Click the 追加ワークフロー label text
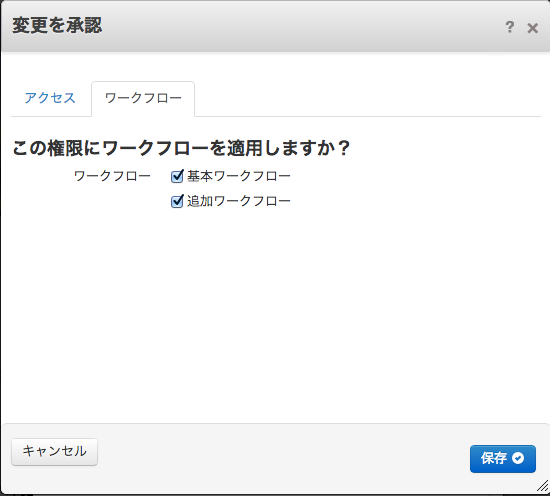The height and width of the screenshot is (496, 550). point(239,201)
